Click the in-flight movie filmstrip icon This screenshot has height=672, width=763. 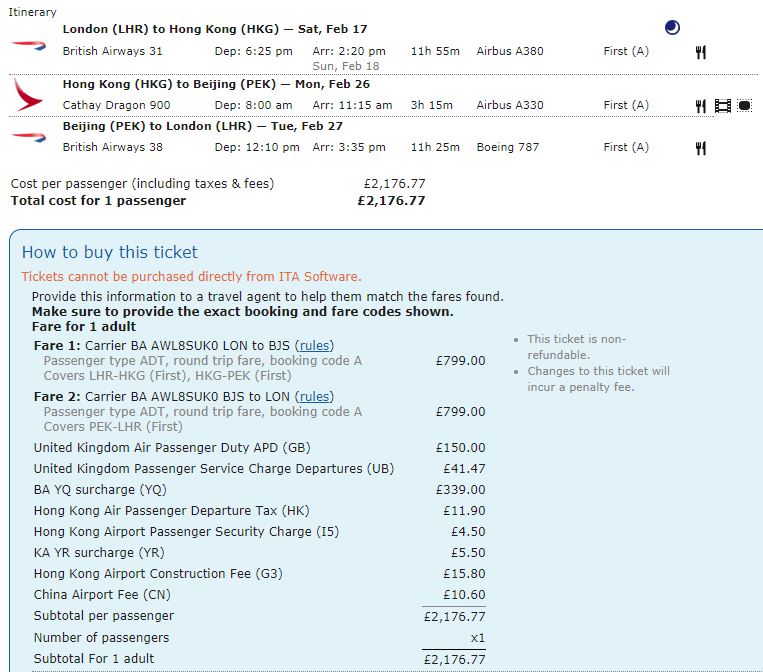[722, 106]
